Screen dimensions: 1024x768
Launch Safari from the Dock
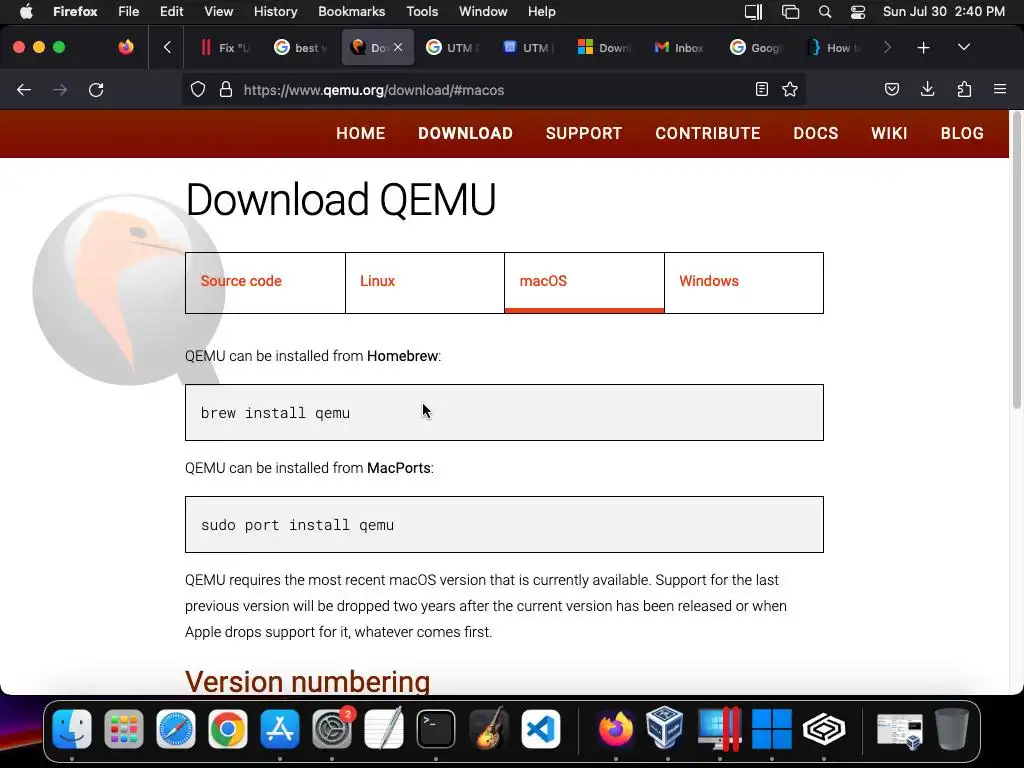point(176,729)
